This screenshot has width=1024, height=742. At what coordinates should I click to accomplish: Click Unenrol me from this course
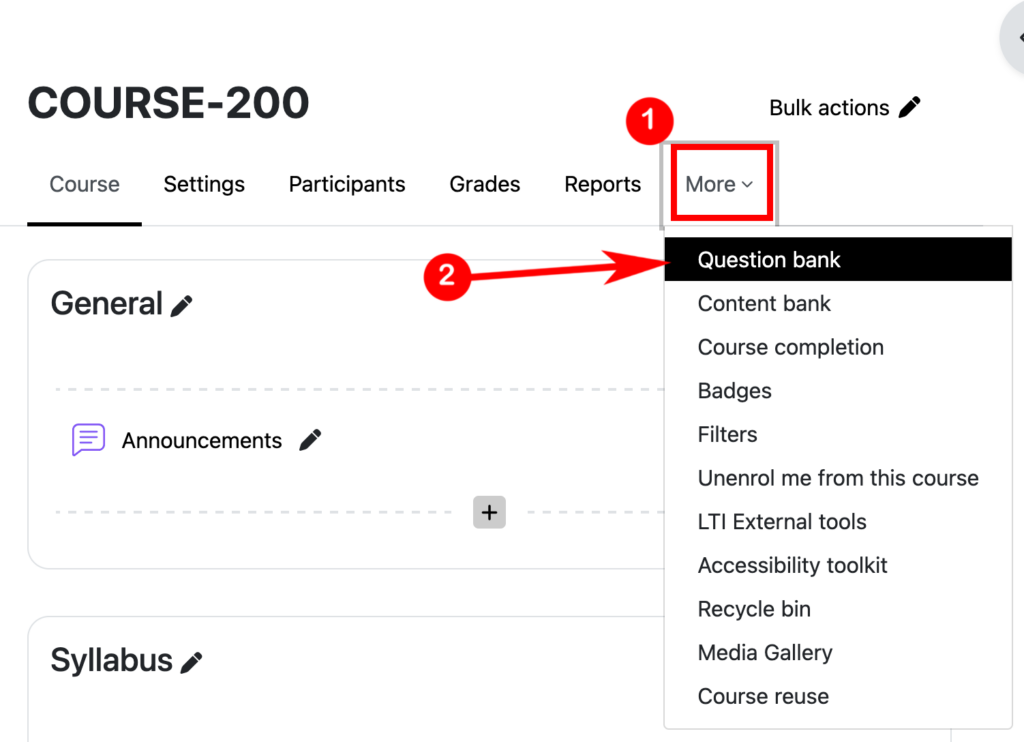tap(837, 478)
